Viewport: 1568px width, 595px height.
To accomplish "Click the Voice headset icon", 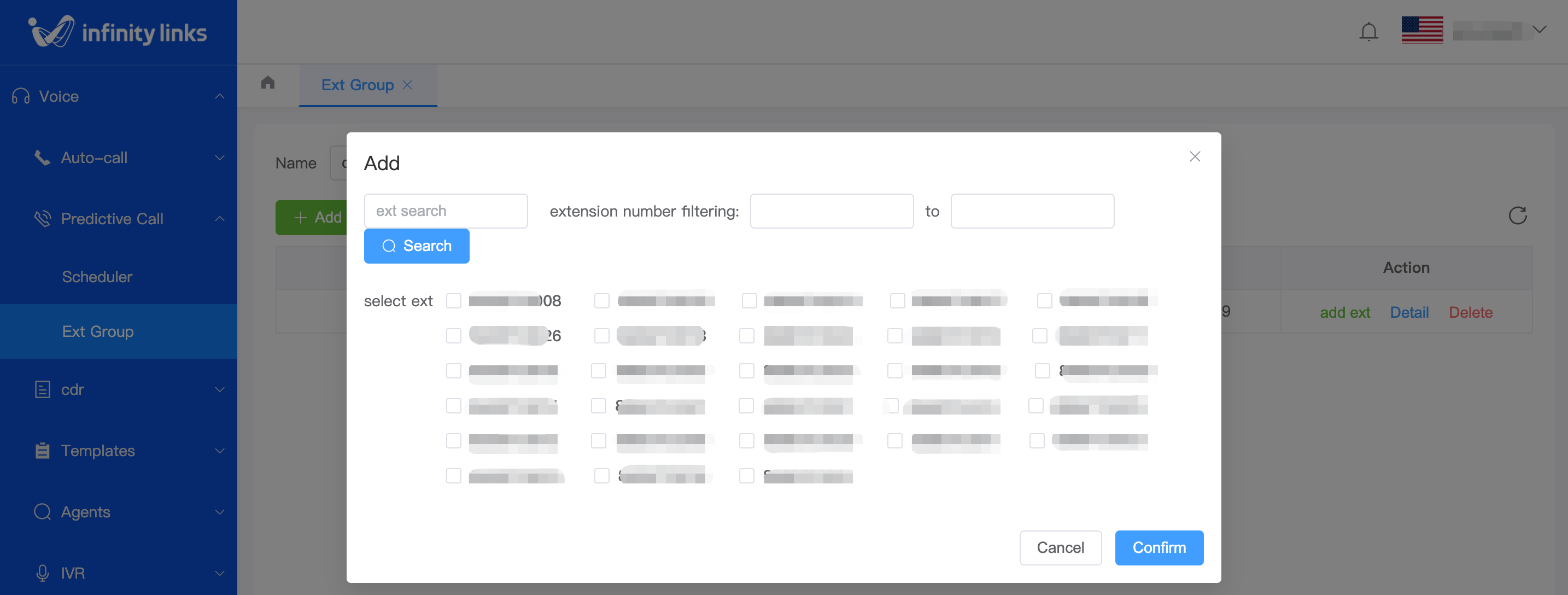I will (x=21, y=96).
